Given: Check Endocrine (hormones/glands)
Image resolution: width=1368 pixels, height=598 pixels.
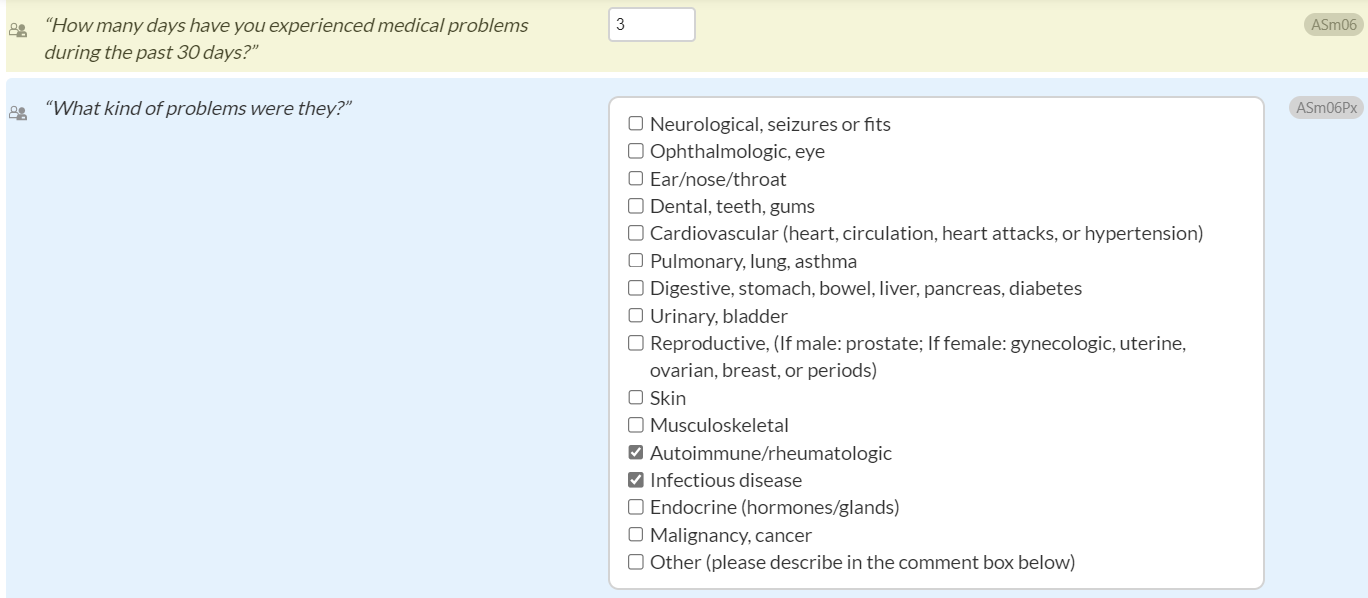Looking at the screenshot, I should [636, 507].
